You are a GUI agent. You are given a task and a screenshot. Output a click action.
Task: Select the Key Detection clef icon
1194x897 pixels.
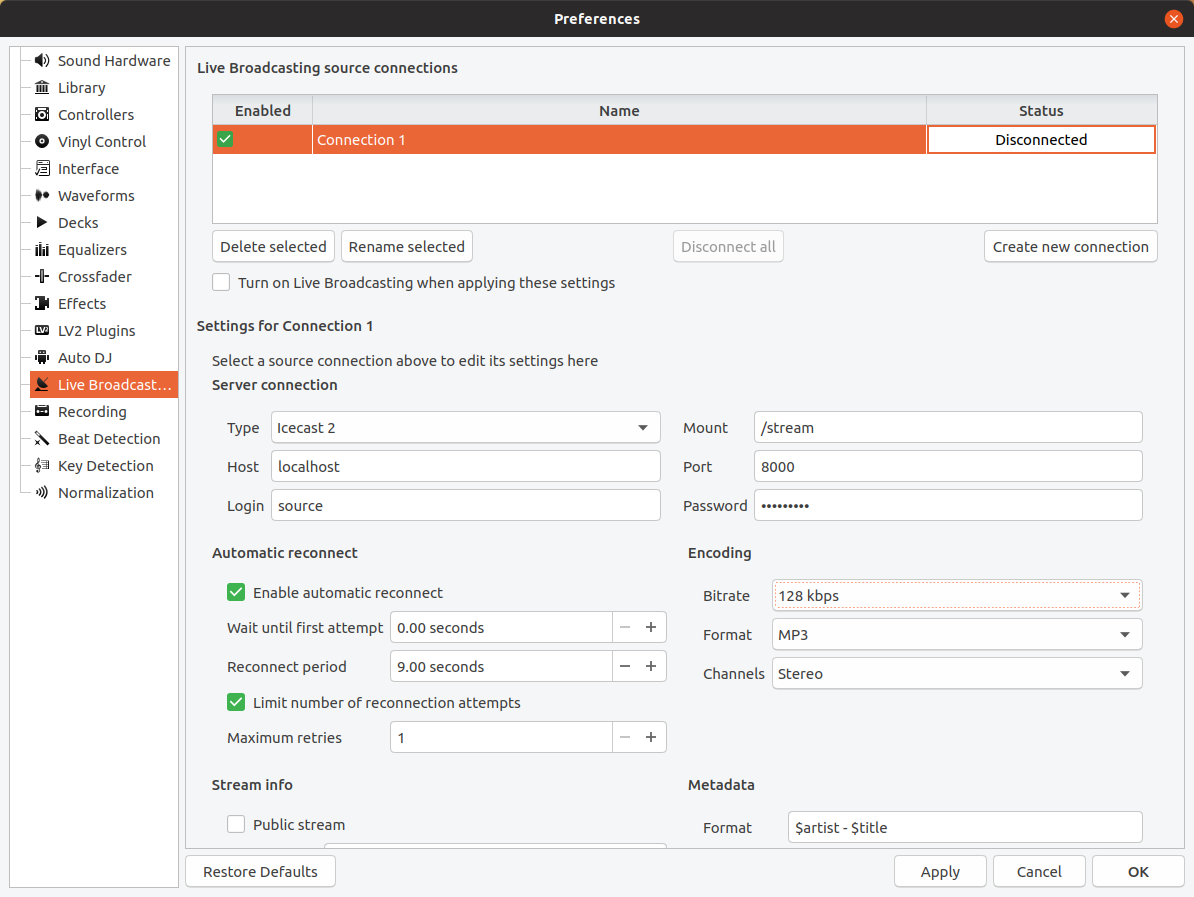(42, 465)
